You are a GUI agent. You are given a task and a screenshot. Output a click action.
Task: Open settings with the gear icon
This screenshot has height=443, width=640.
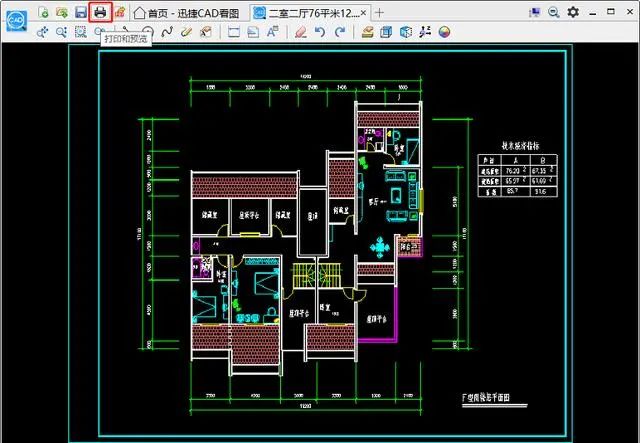(x=573, y=12)
